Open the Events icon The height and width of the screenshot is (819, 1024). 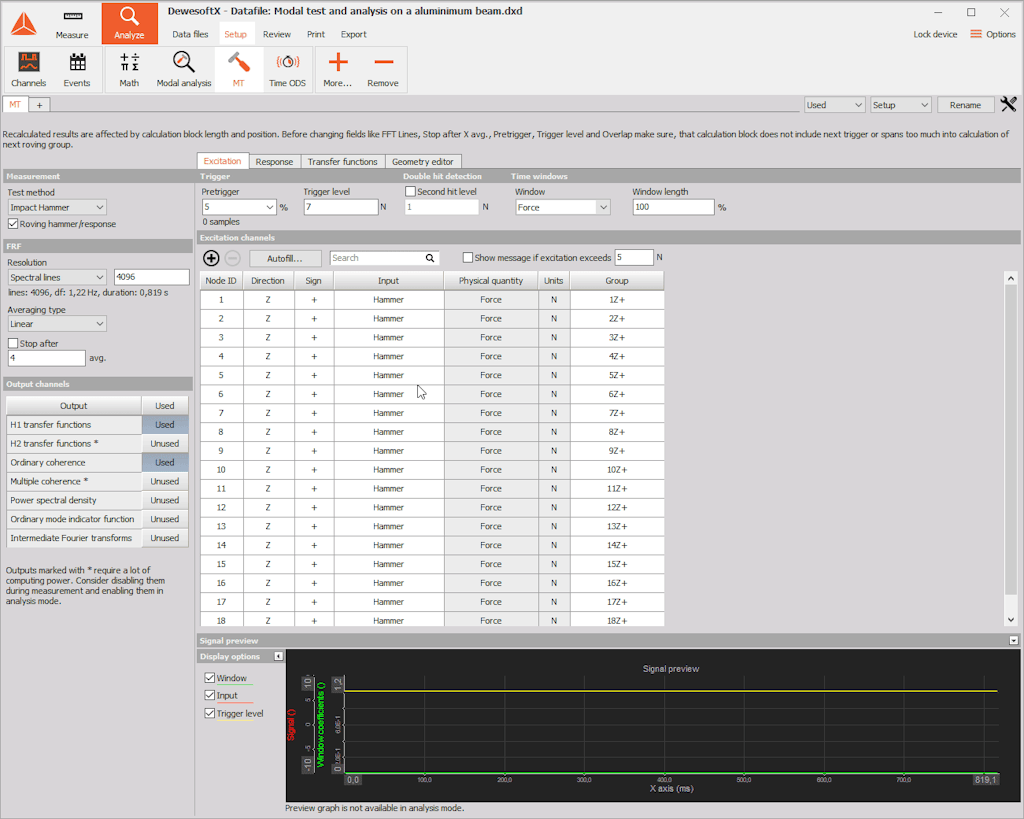[x=77, y=69]
